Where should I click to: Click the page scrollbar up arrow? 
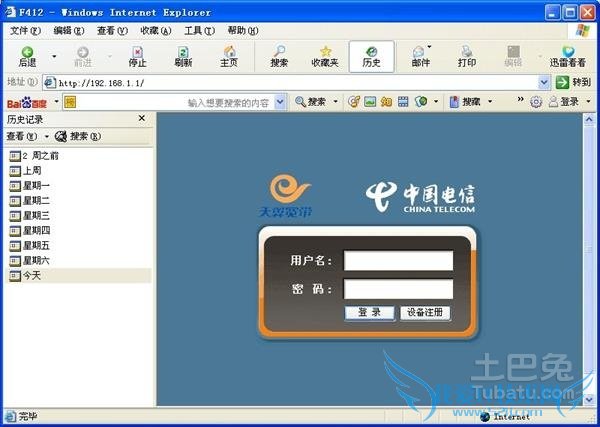coord(589,120)
